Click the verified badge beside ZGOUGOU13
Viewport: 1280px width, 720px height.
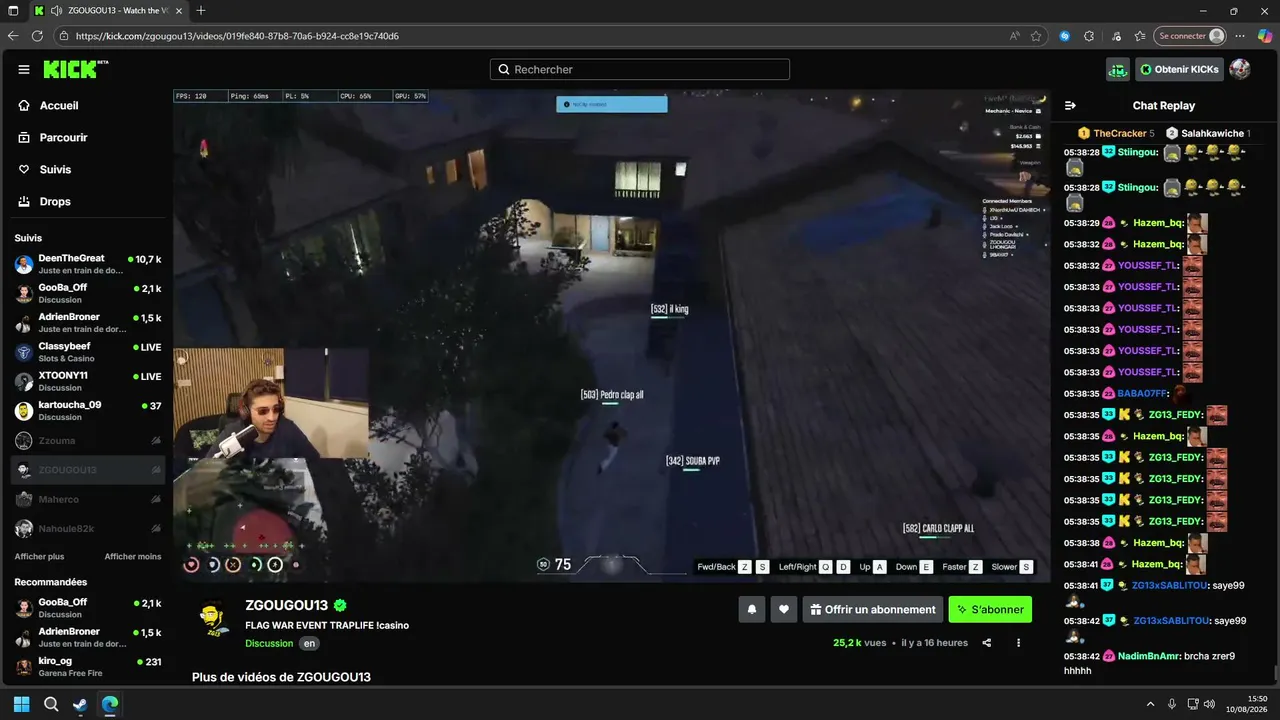[x=340, y=605]
